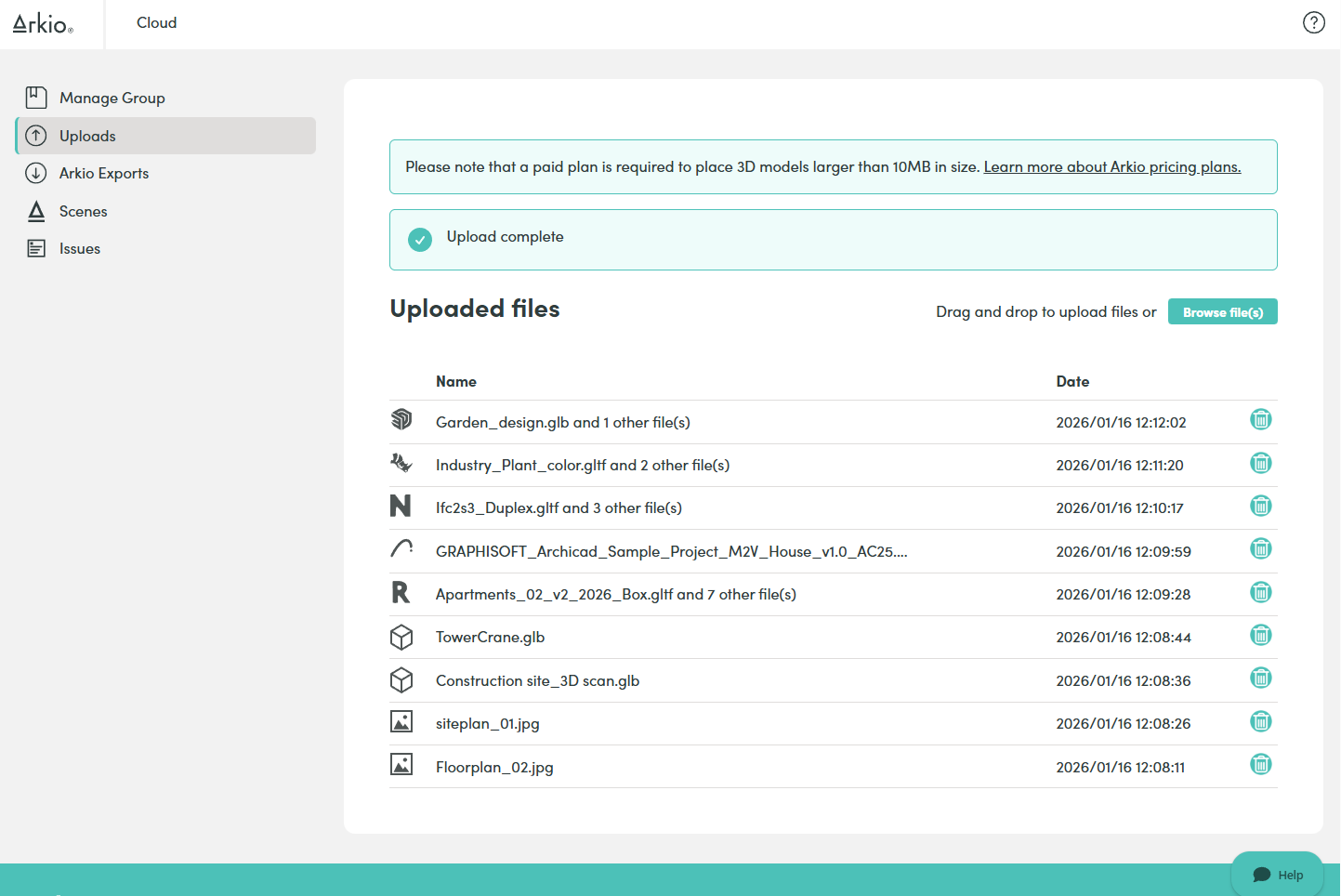The height and width of the screenshot is (896, 1341).
Task: Click the Uploads arrow-up icon
Action: pos(36,136)
